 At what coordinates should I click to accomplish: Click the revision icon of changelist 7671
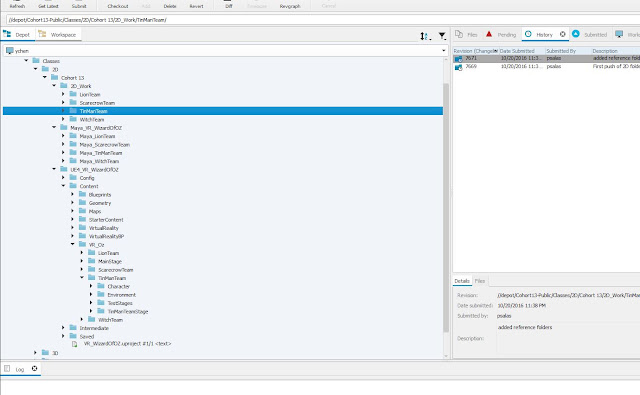tap(458, 59)
